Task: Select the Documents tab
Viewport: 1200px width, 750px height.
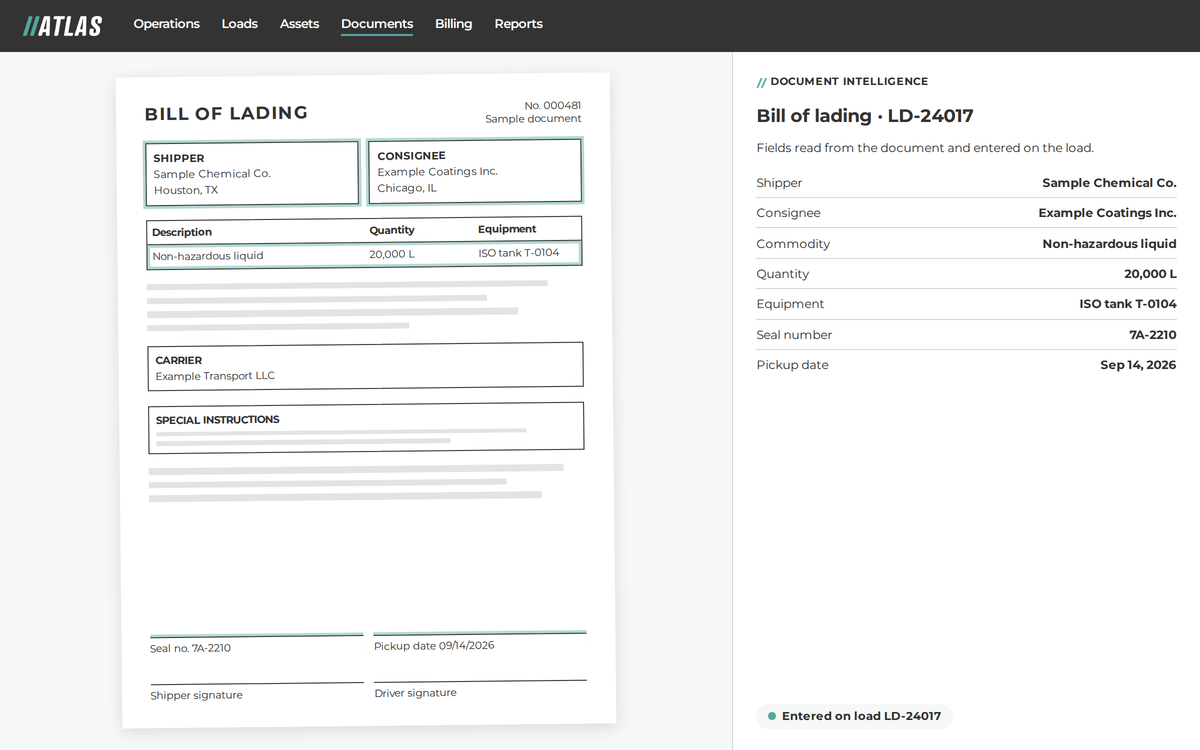Action: pos(377,24)
